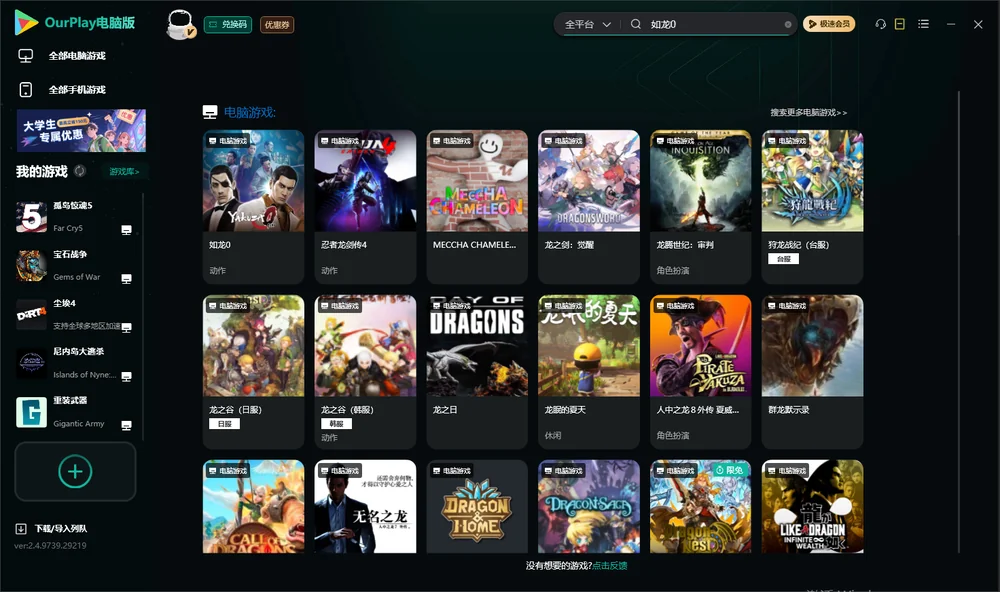Open the Dragon Home game card
The height and width of the screenshot is (592, 1000).
[477, 507]
